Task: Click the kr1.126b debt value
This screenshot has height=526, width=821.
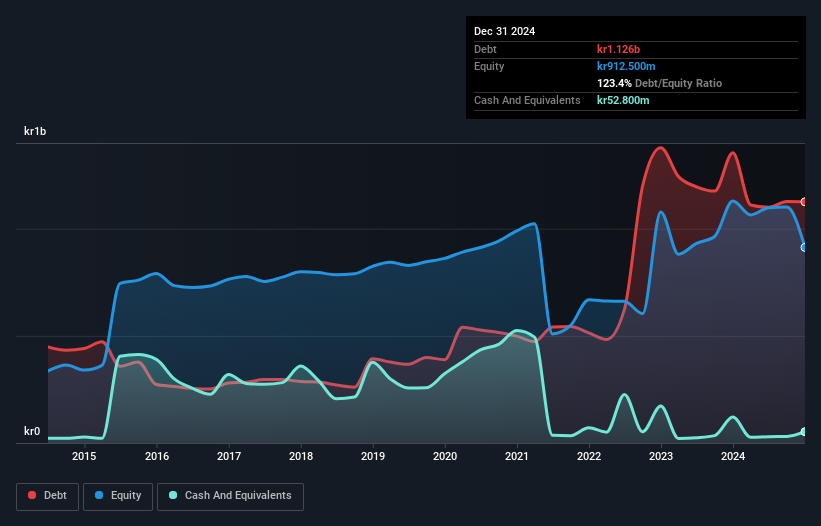Action: point(618,49)
